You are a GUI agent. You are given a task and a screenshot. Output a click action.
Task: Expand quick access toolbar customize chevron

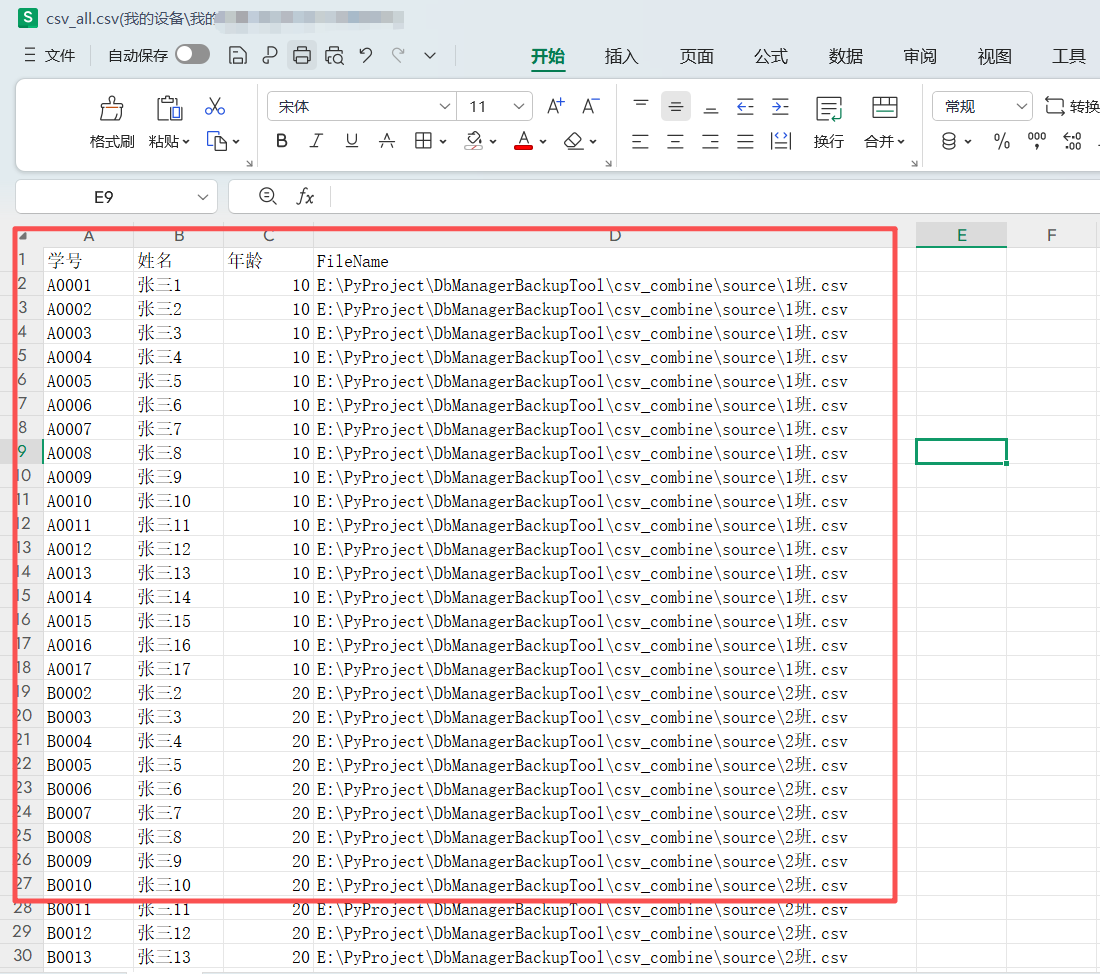(x=430, y=55)
